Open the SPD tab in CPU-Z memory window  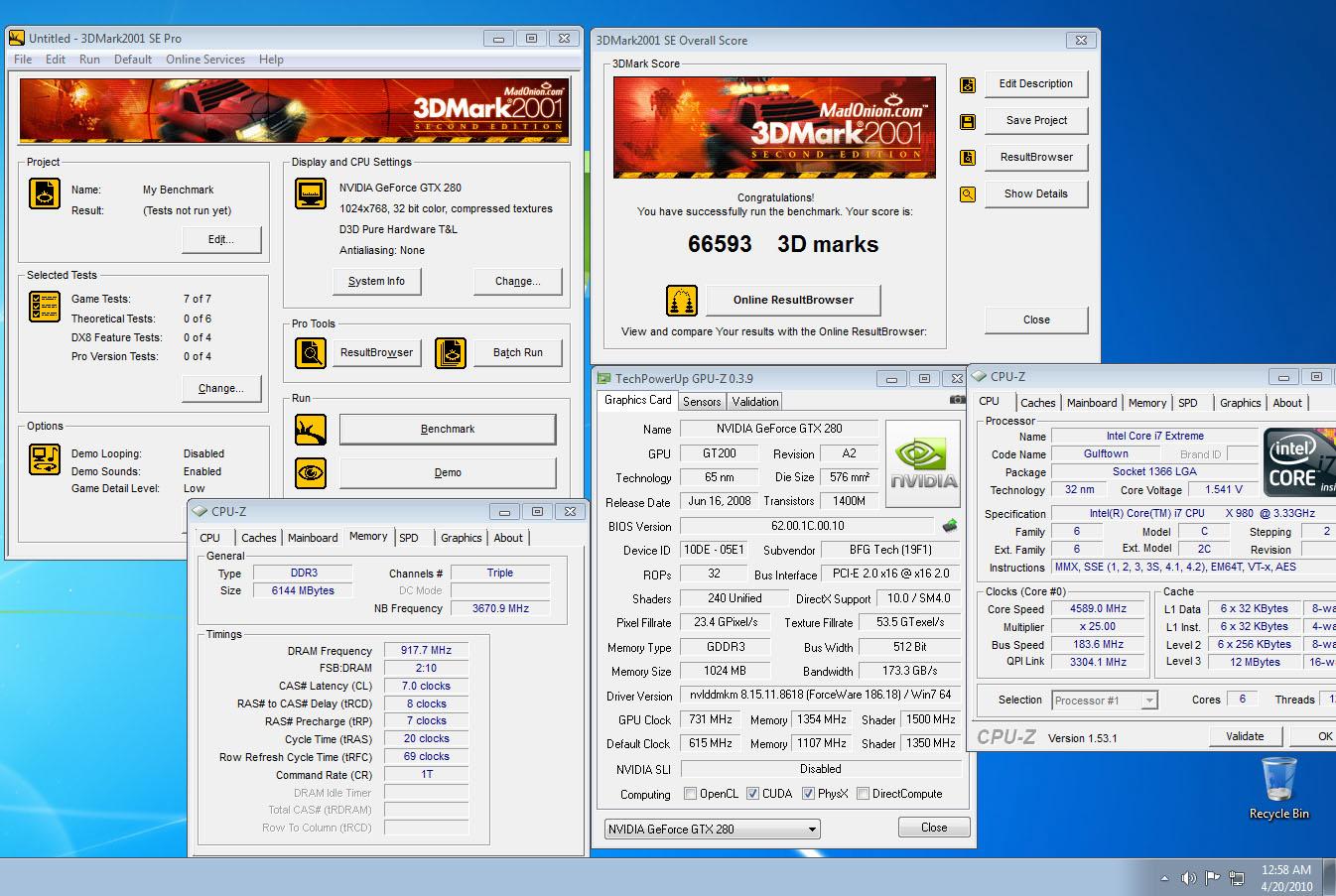[x=409, y=538]
